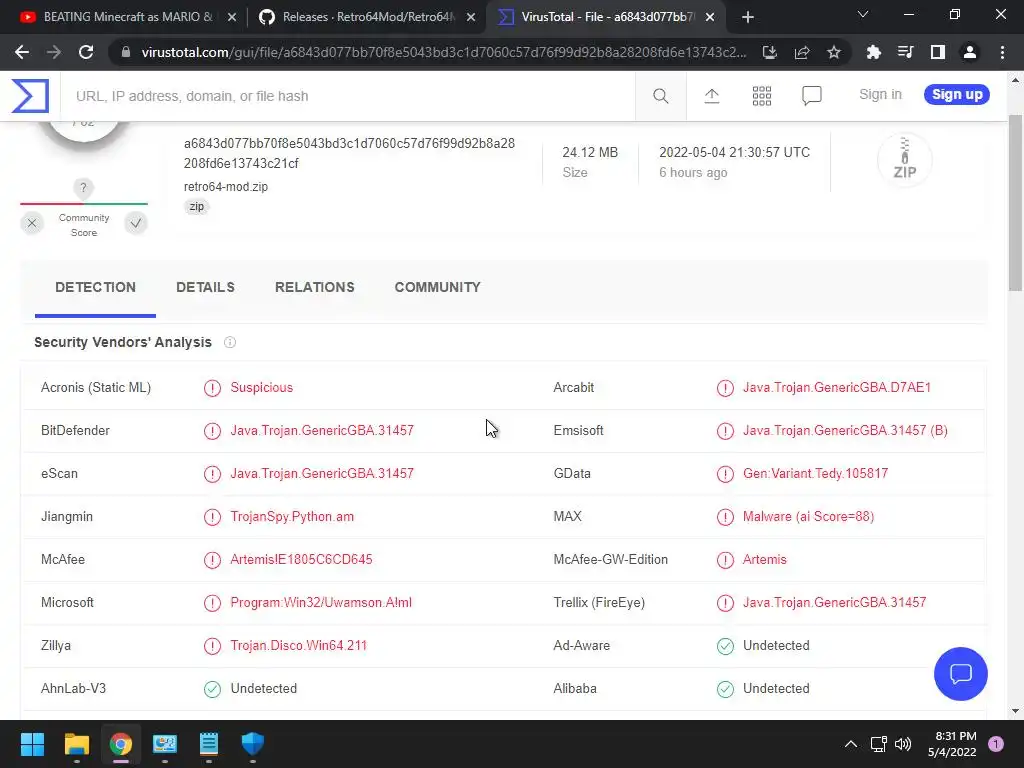1024x768 pixels.
Task: Click the VirusTotal logo icon
Action: click(x=30, y=96)
